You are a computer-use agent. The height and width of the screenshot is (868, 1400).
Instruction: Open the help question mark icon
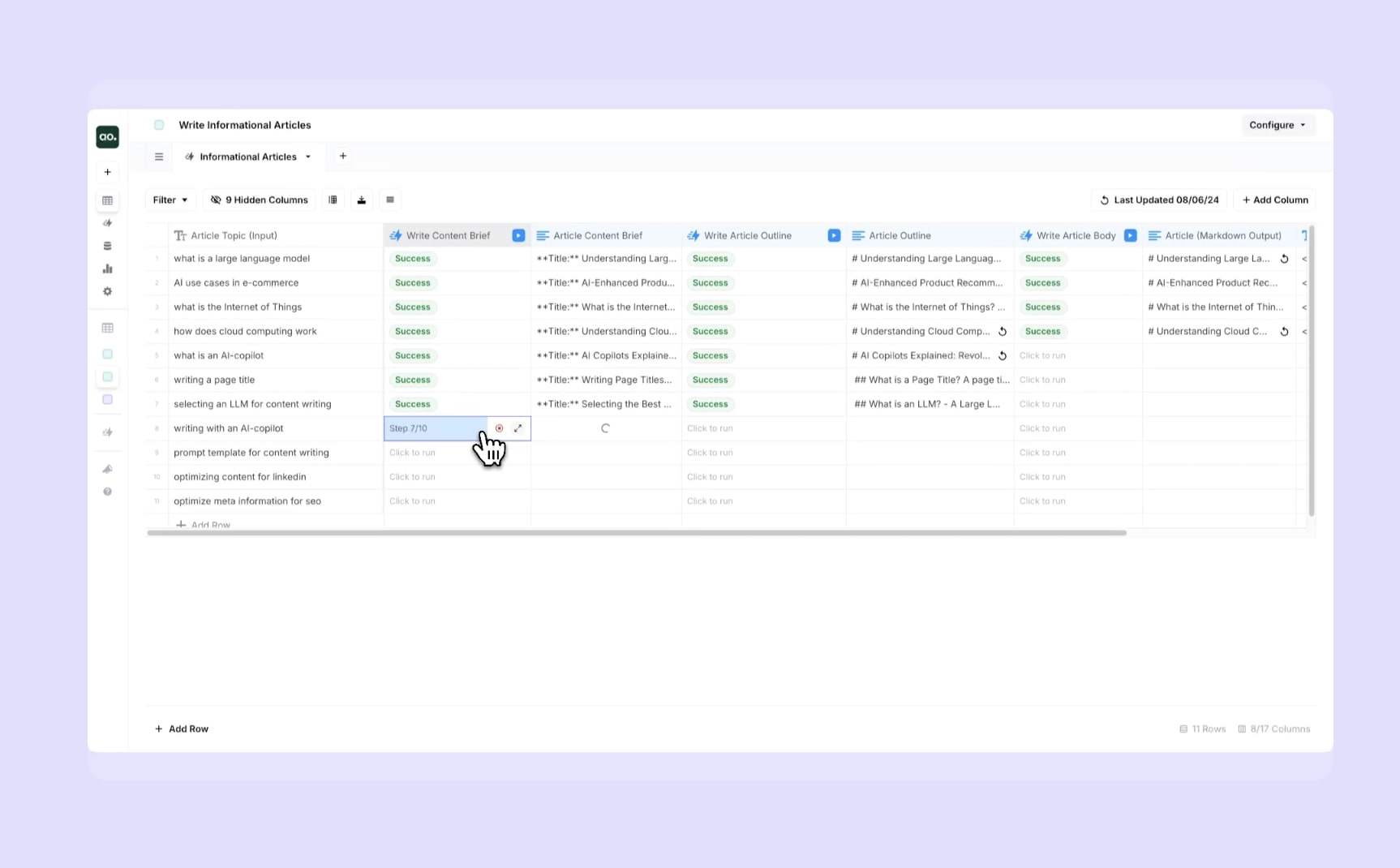(107, 492)
